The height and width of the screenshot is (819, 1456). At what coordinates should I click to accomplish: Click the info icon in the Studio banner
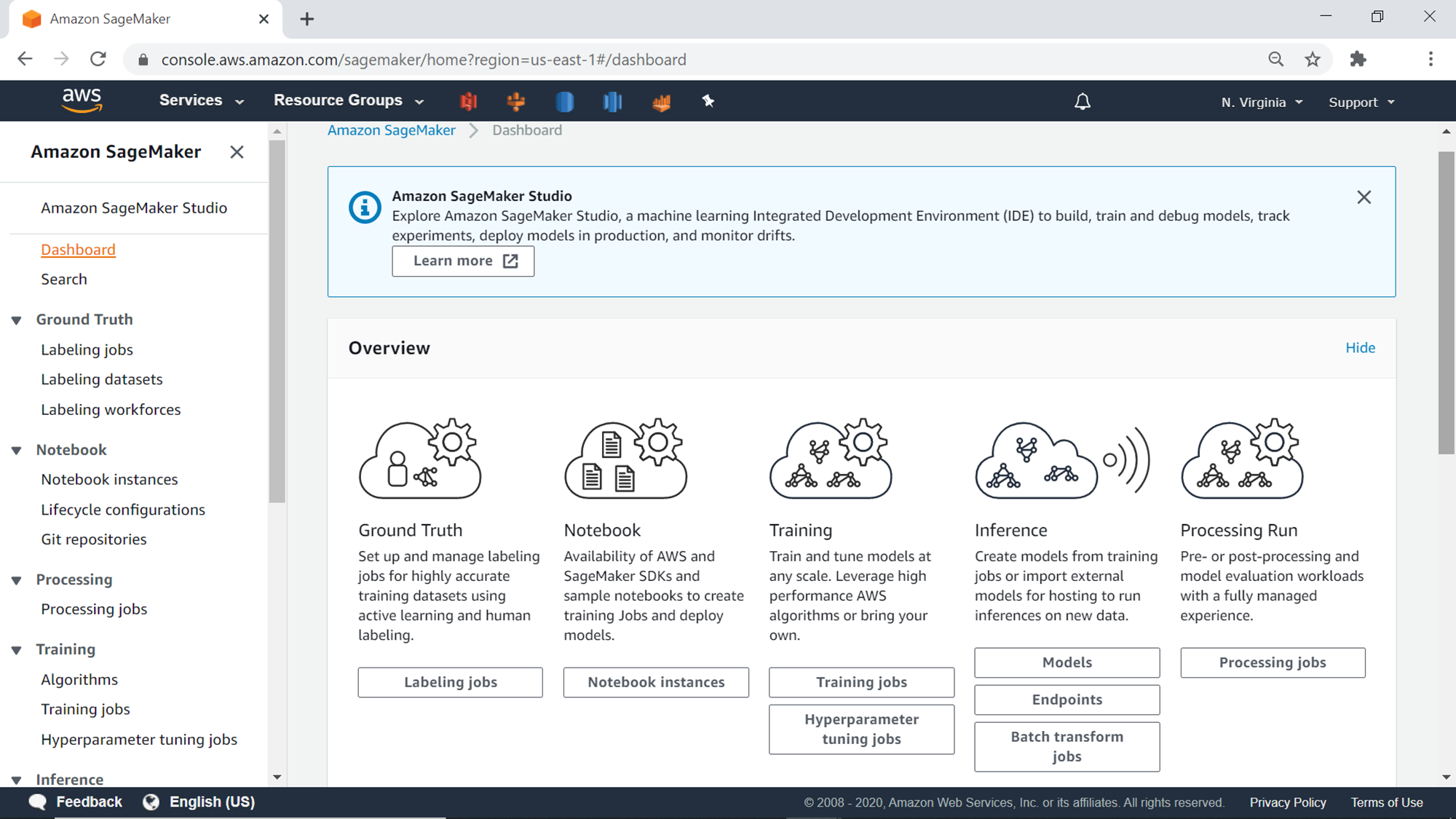click(x=364, y=207)
